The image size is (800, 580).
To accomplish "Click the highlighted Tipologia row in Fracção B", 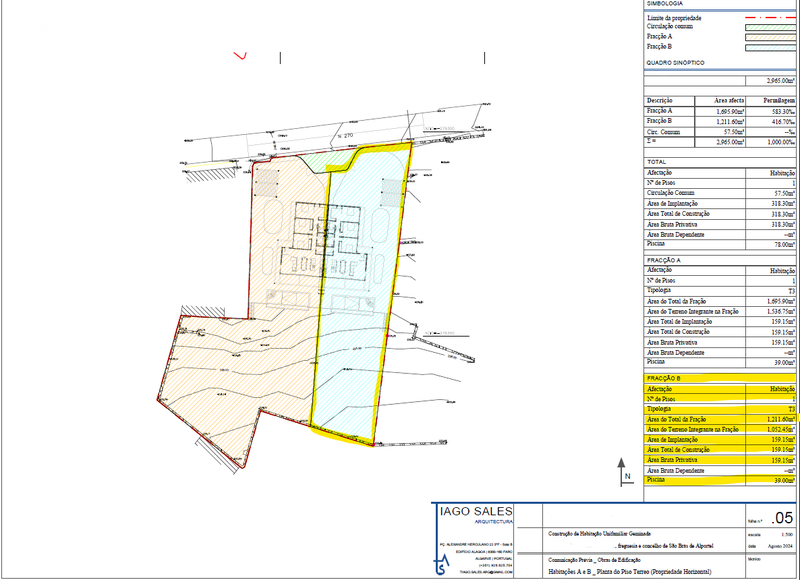I will pyautogui.click(x=720, y=410).
